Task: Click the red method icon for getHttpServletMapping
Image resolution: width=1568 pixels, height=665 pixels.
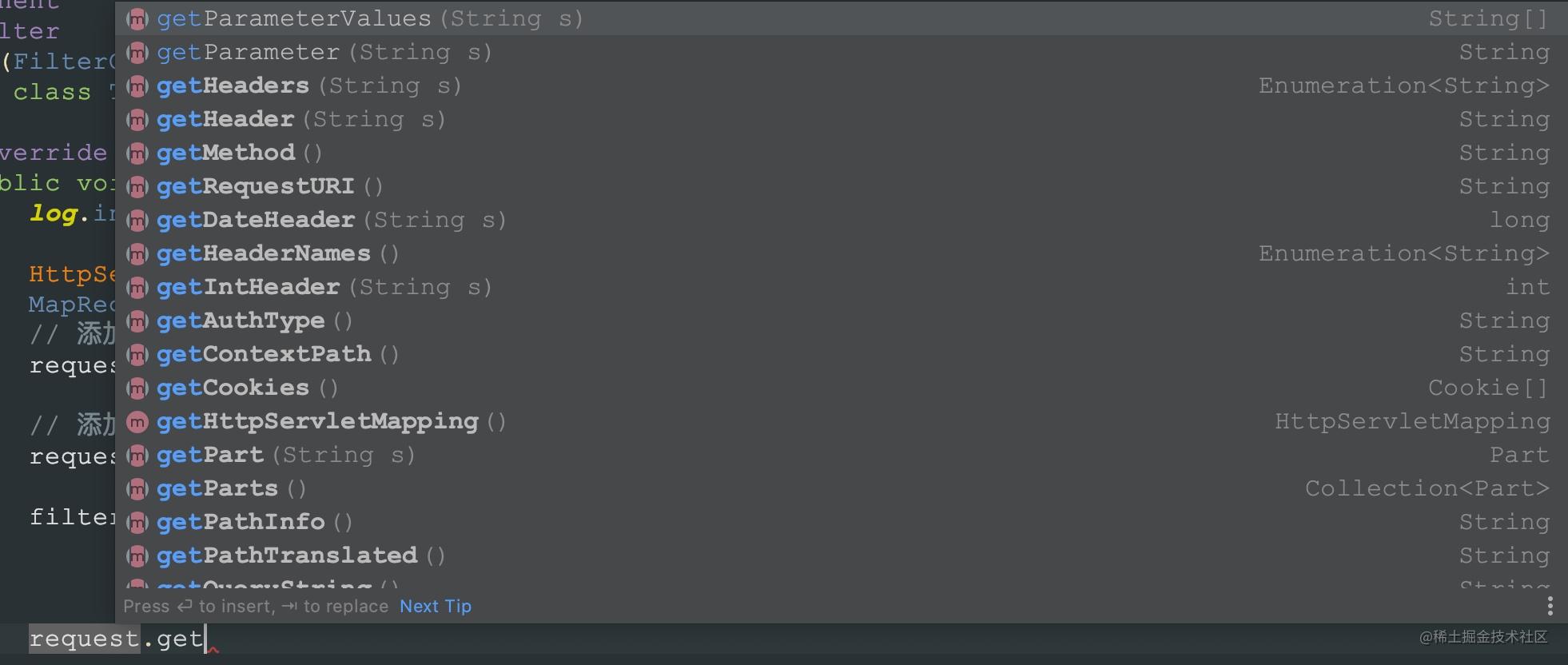Action: pos(137,421)
